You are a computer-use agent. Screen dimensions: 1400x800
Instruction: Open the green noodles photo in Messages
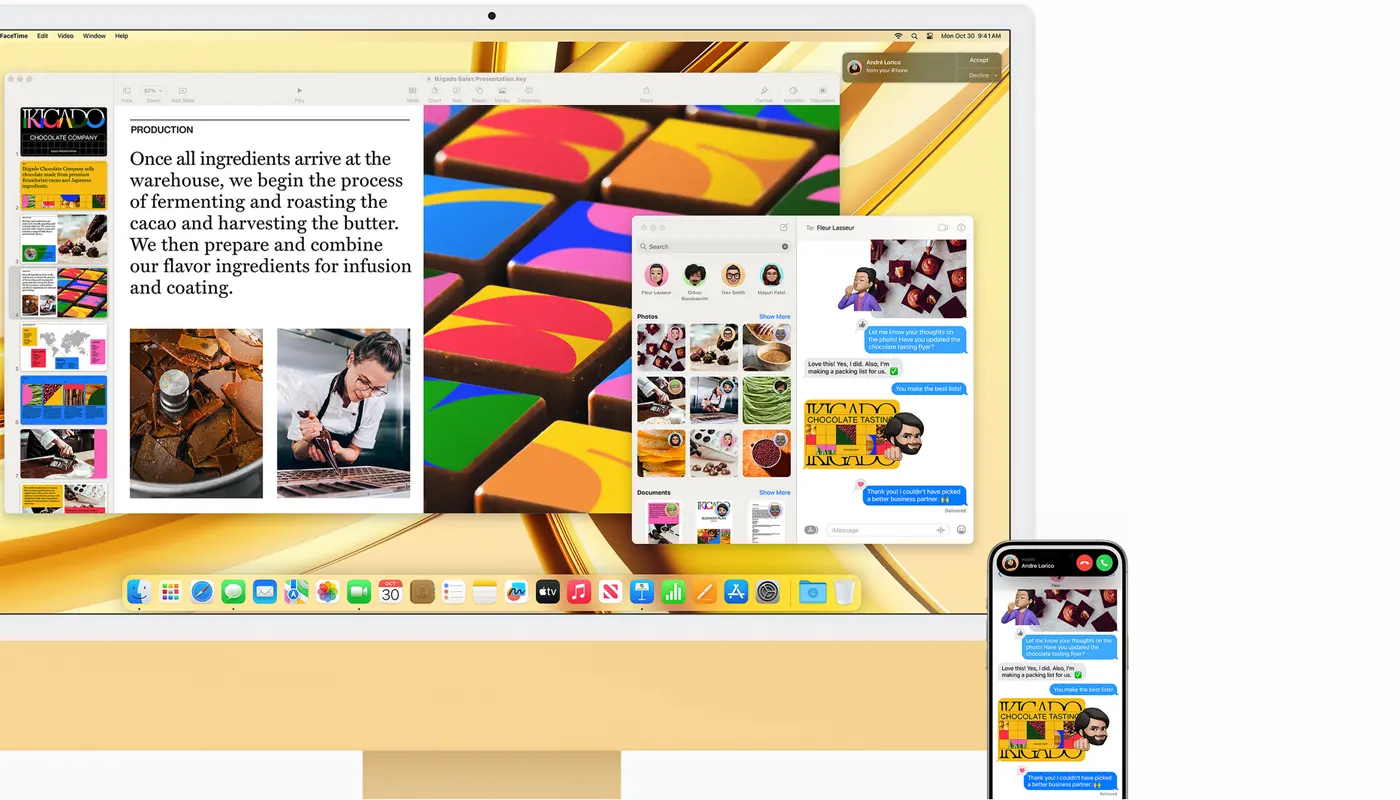coord(767,400)
